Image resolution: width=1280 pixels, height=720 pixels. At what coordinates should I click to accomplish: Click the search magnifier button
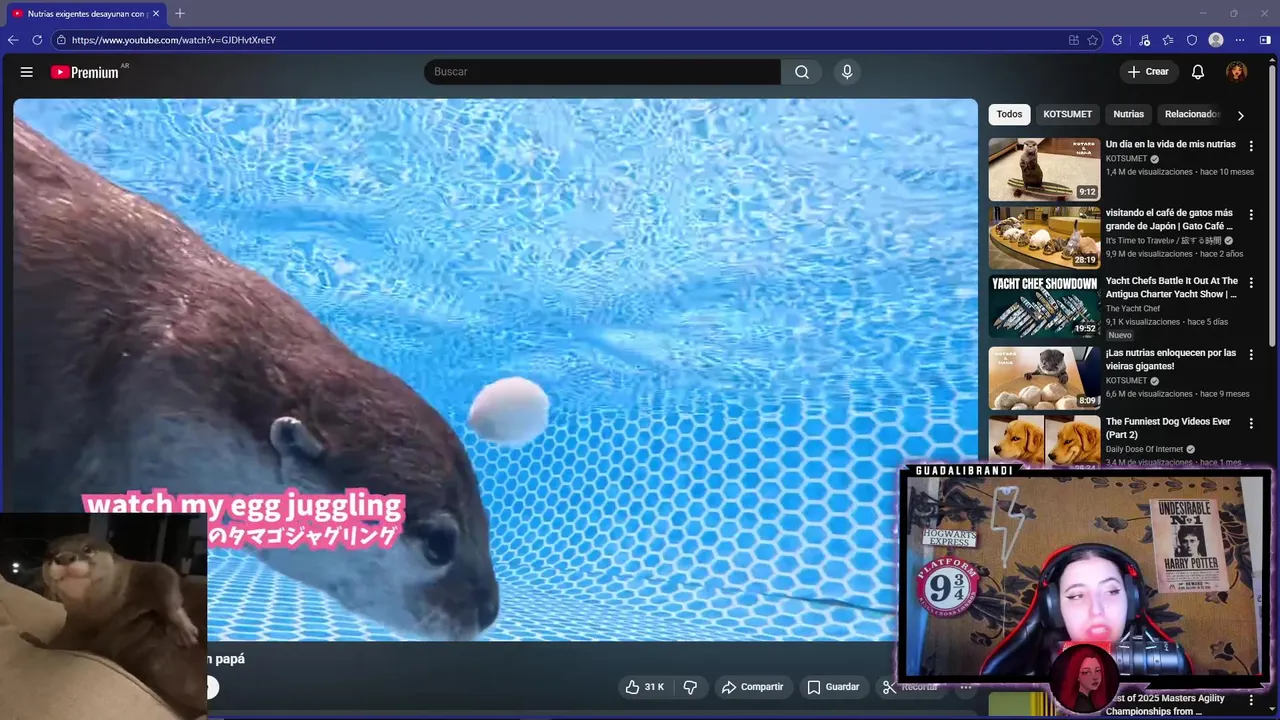802,72
